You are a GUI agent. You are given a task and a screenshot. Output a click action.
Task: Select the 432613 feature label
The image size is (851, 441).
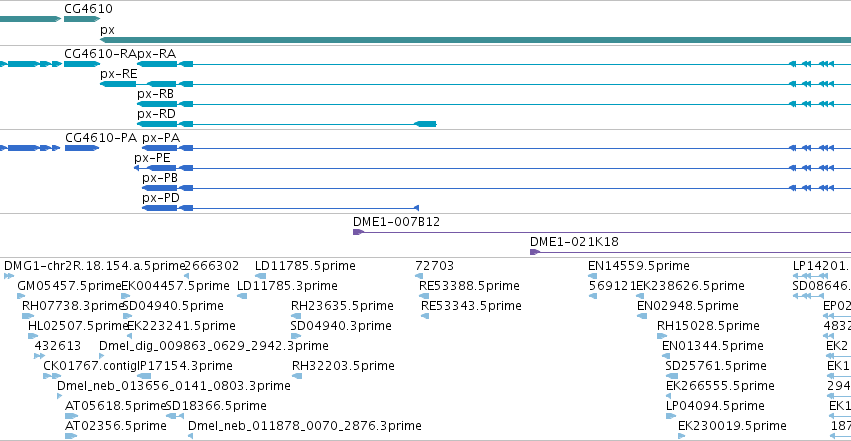click(x=58, y=346)
